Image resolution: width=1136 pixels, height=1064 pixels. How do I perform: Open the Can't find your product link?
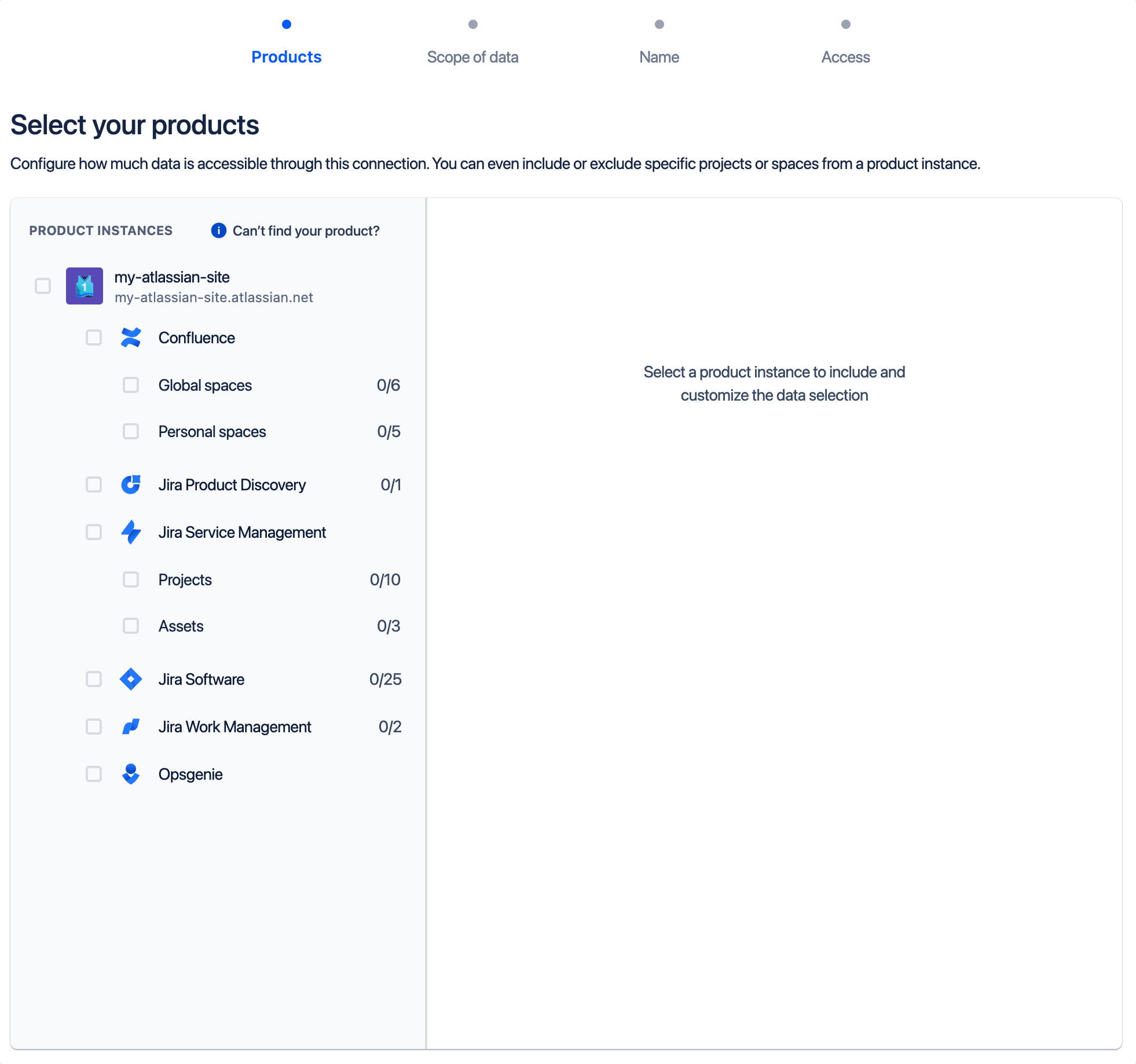305,230
